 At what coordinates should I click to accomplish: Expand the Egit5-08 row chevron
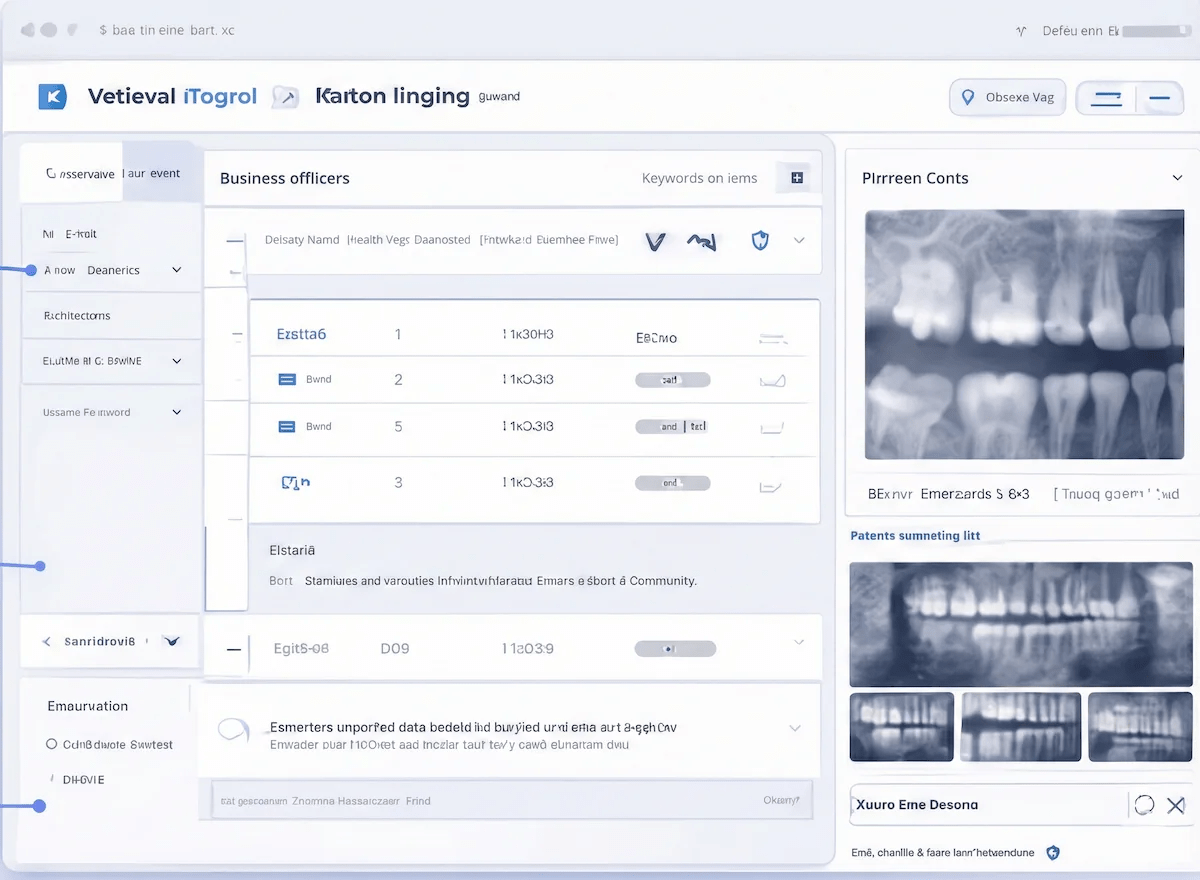(799, 642)
